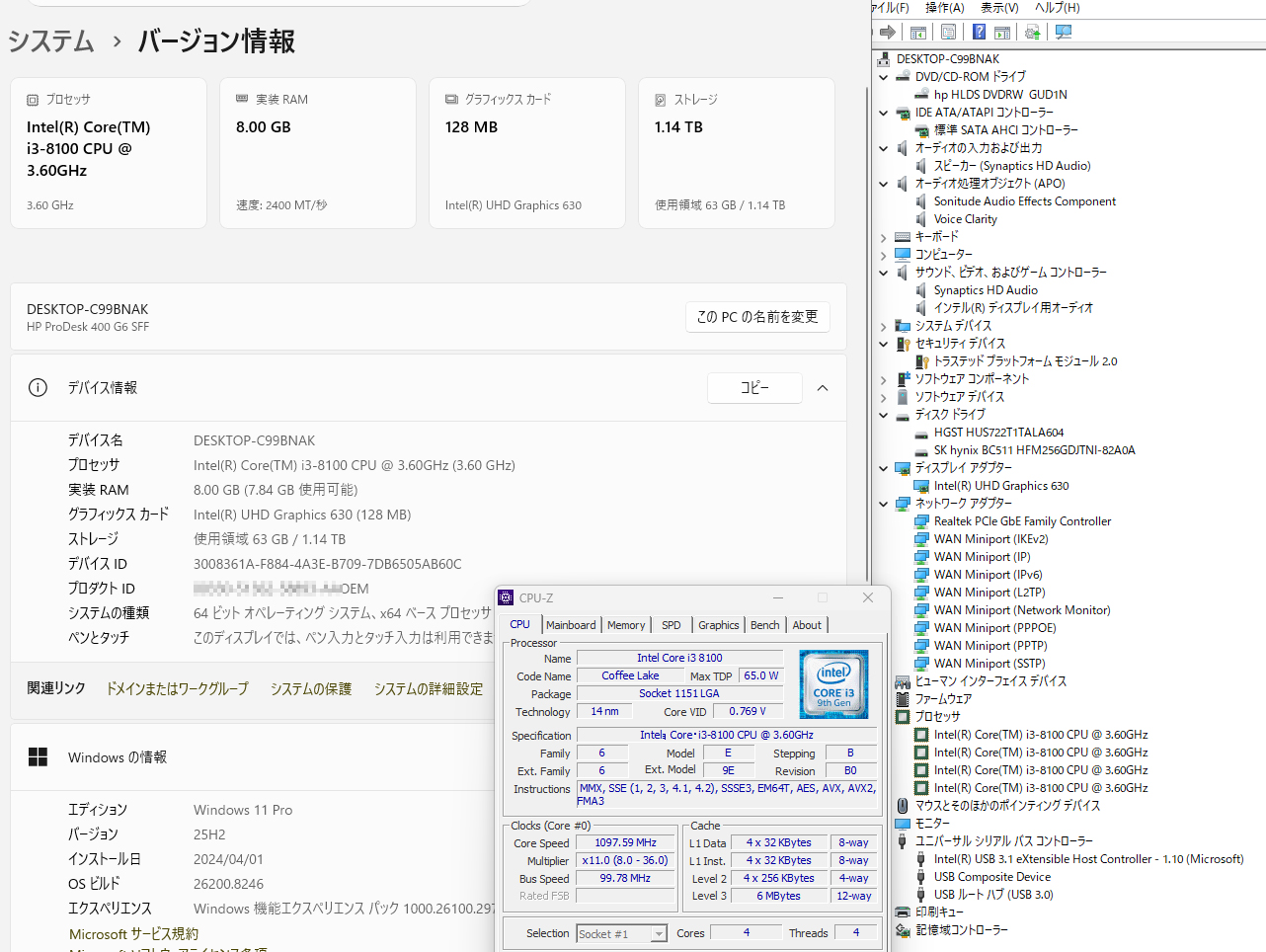Click the info icon beside デバイス情報
The height and width of the screenshot is (952, 1266).
click(38, 387)
